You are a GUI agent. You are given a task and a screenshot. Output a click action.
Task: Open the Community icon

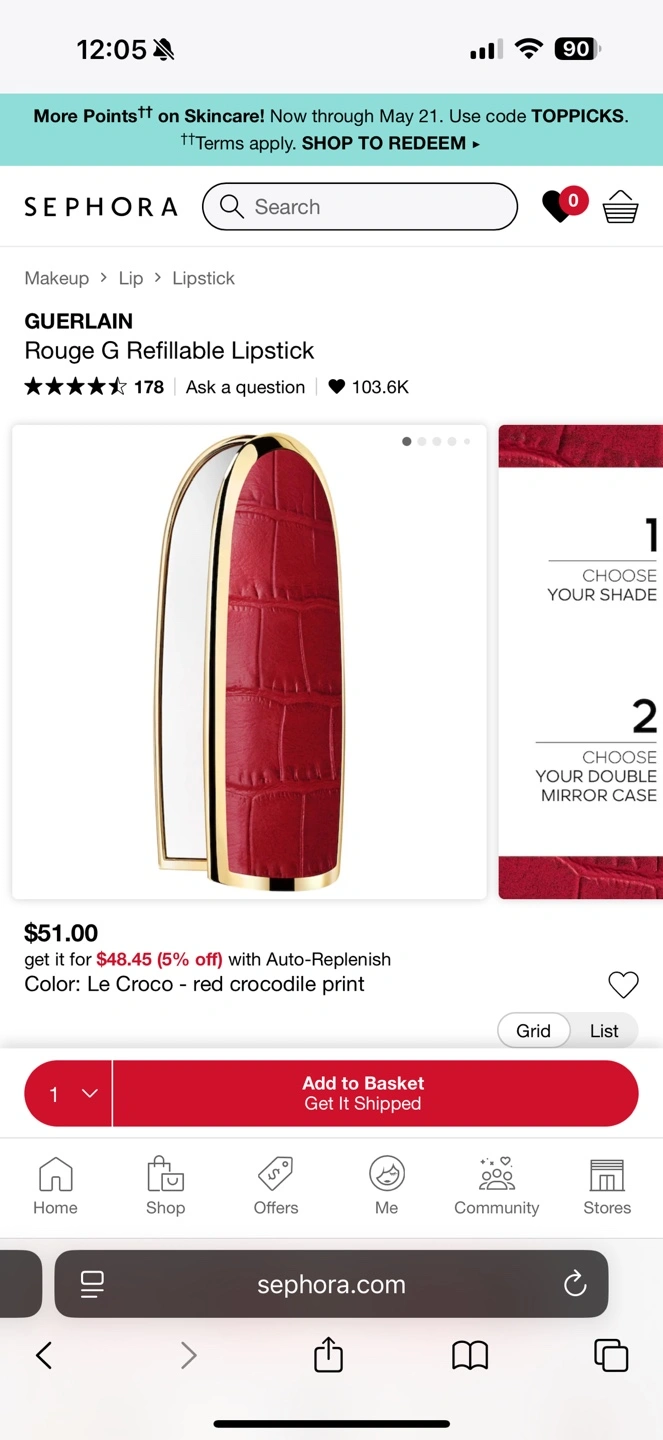point(496,1186)
